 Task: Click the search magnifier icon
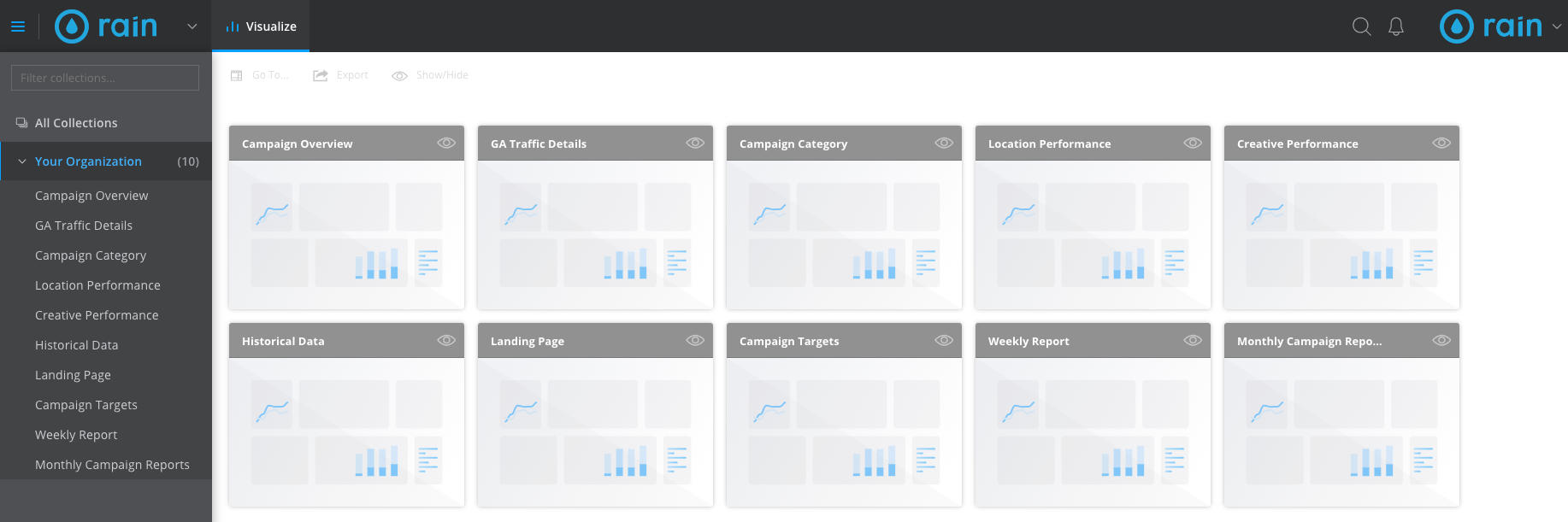1361,26
